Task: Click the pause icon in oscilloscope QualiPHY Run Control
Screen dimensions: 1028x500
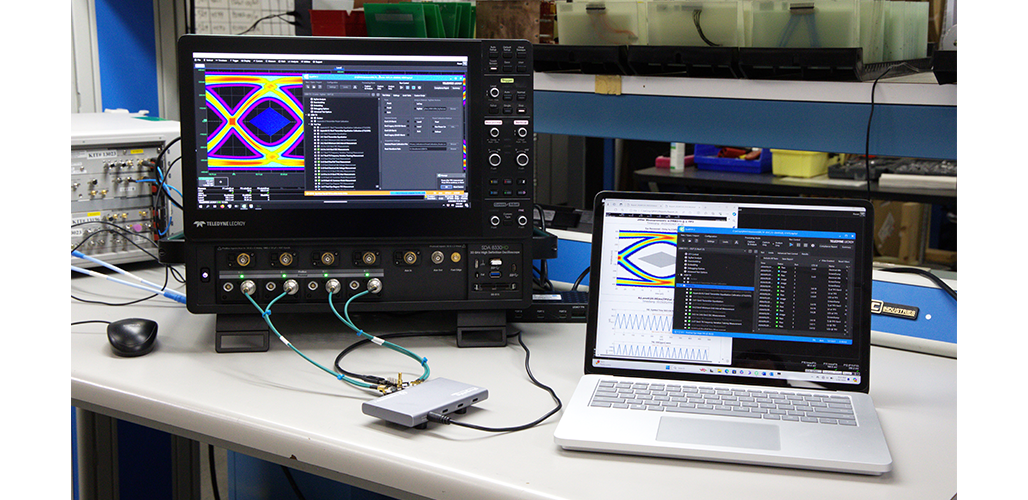Action: click(x=409, y=88)
